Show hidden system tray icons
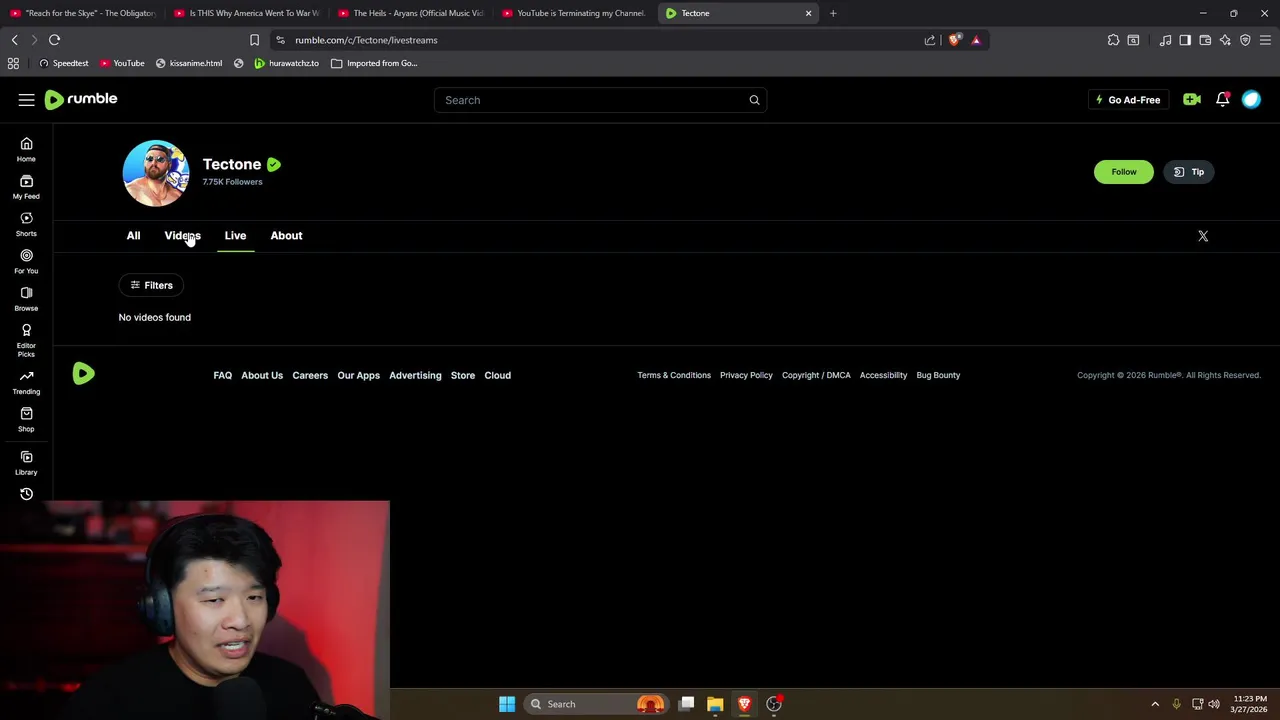 1155,704
